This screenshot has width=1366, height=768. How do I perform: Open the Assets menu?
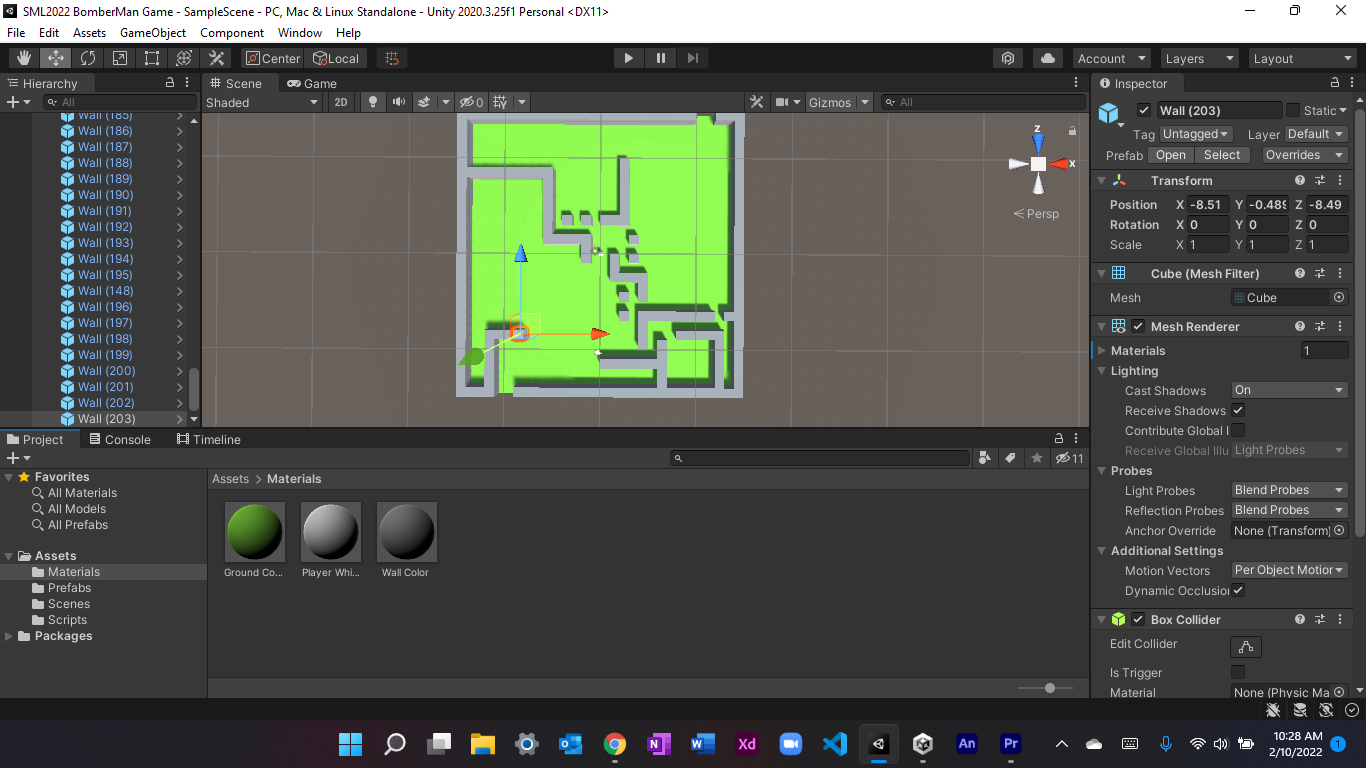tap(89, 33)
